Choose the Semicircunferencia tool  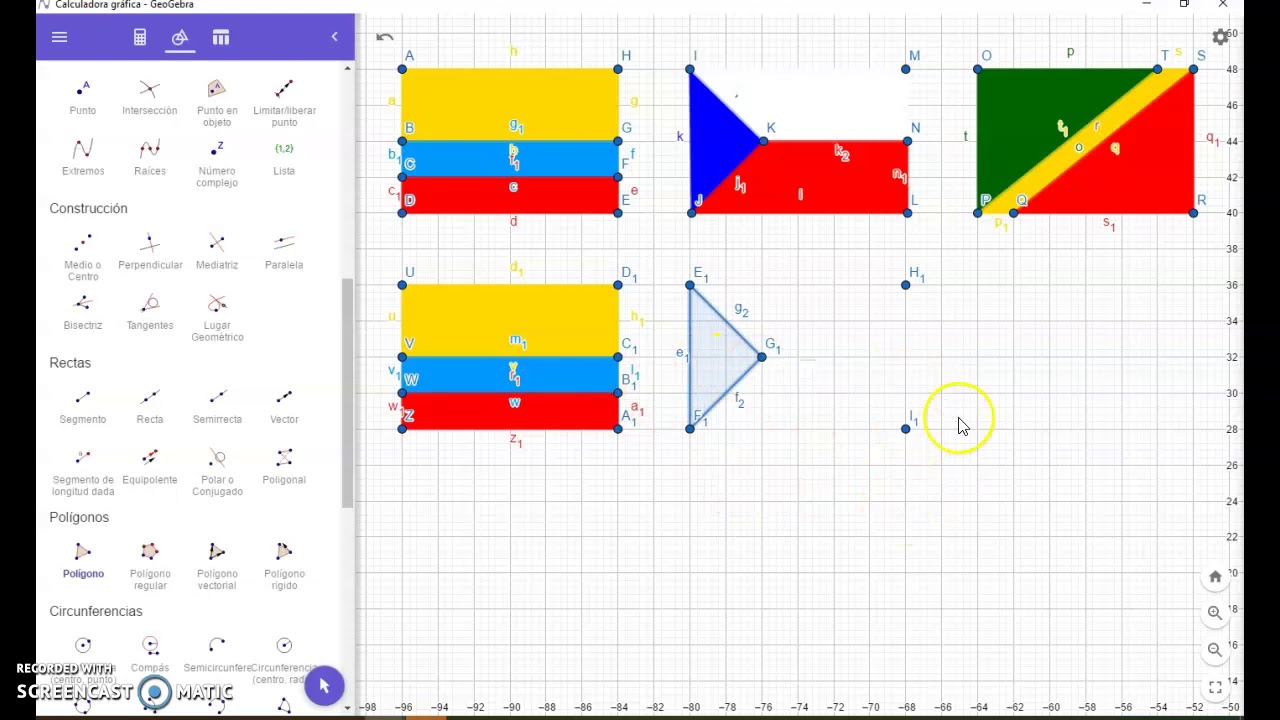(x=217, y=654)
